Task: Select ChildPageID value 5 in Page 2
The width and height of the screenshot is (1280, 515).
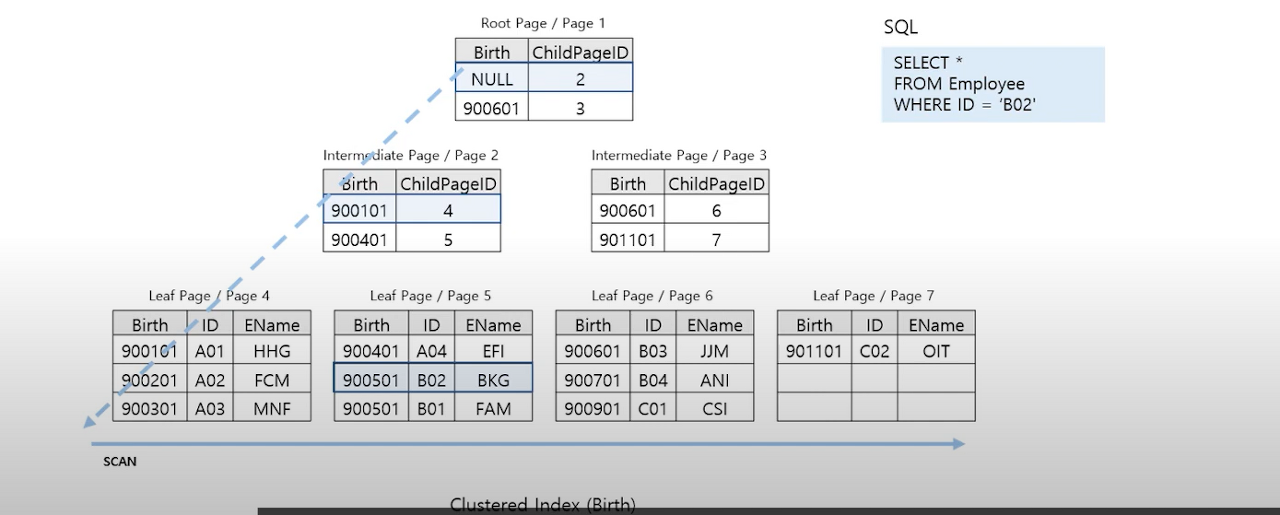Action: point(448,238)
